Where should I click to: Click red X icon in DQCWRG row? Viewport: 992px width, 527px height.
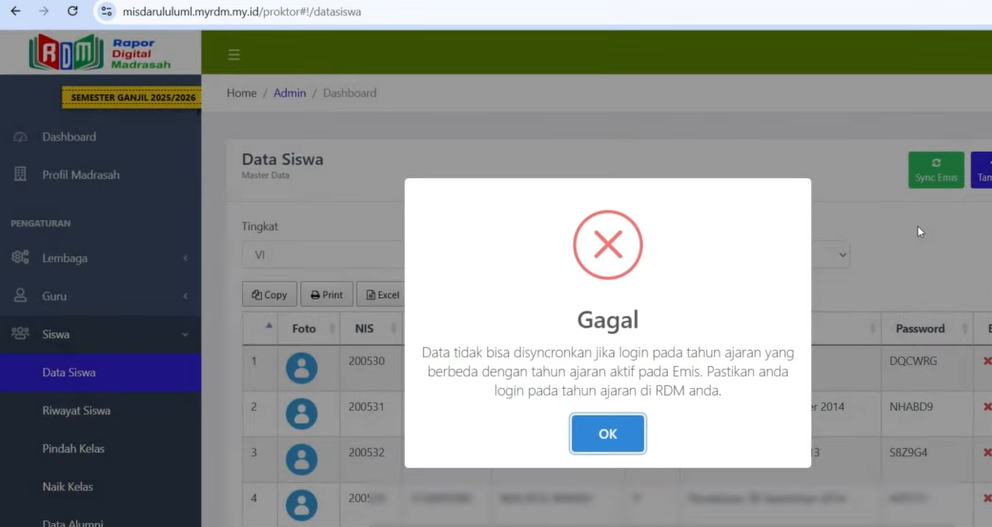pos(987,361)
